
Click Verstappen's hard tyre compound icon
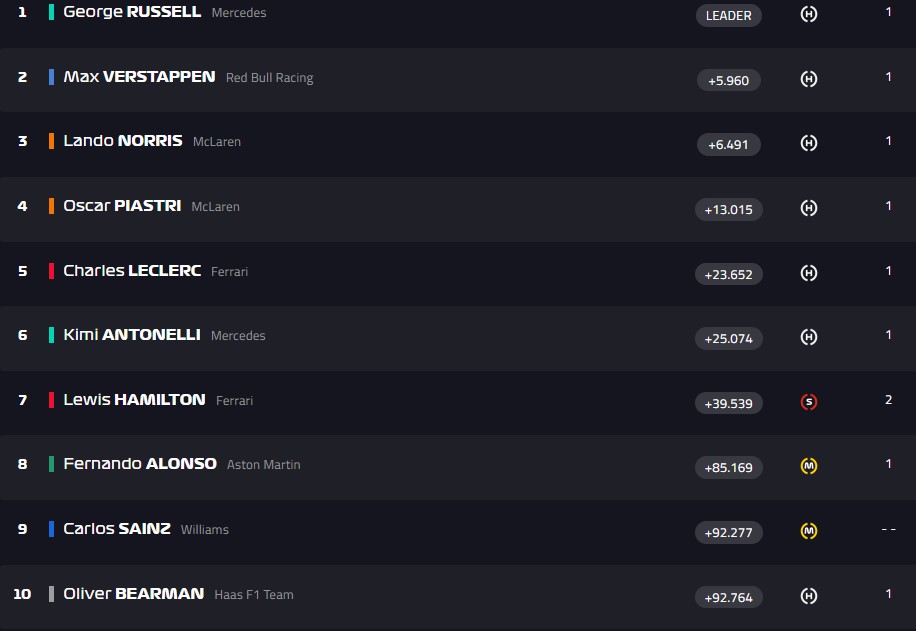(x=809, y=79)
